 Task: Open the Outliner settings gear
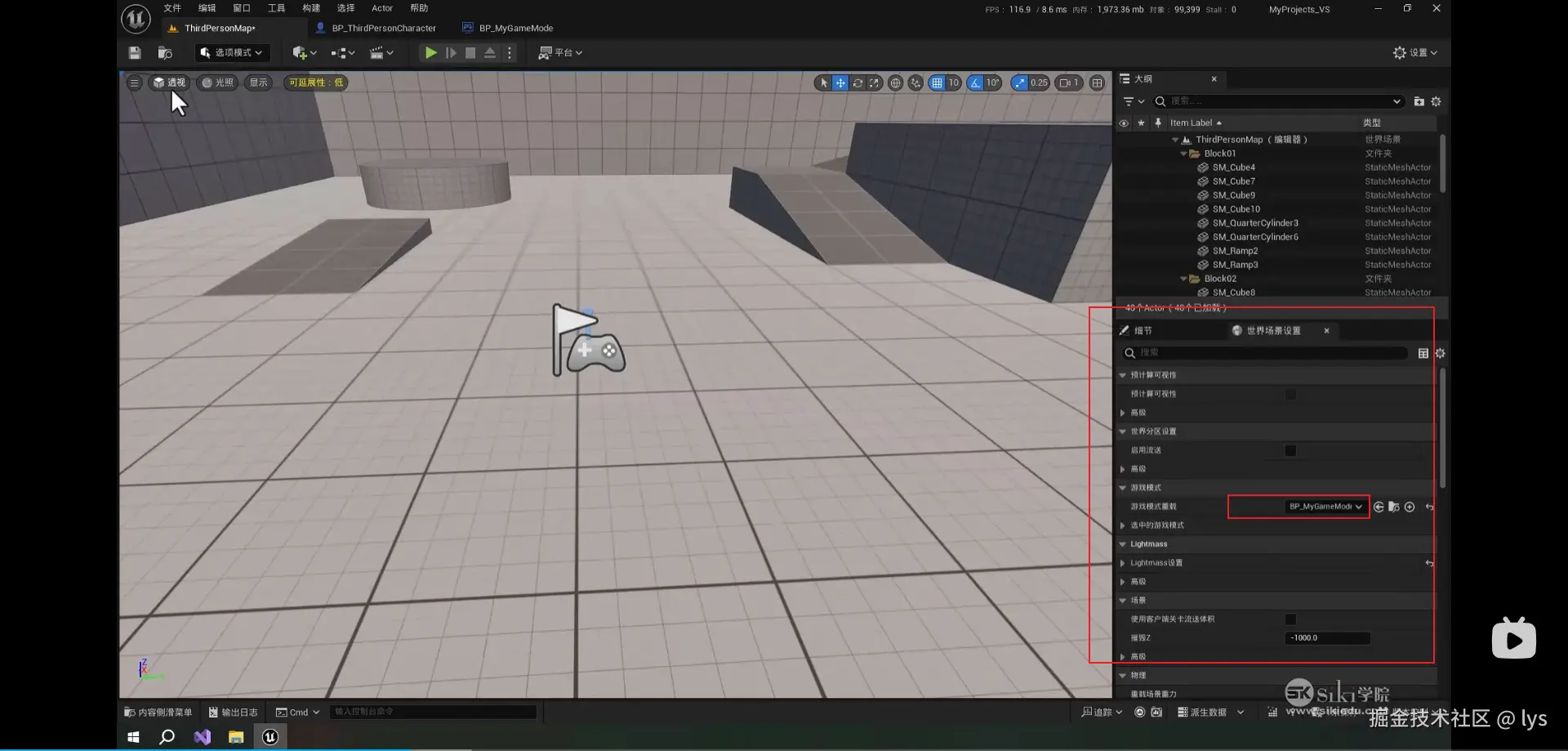pos(1437,101)
